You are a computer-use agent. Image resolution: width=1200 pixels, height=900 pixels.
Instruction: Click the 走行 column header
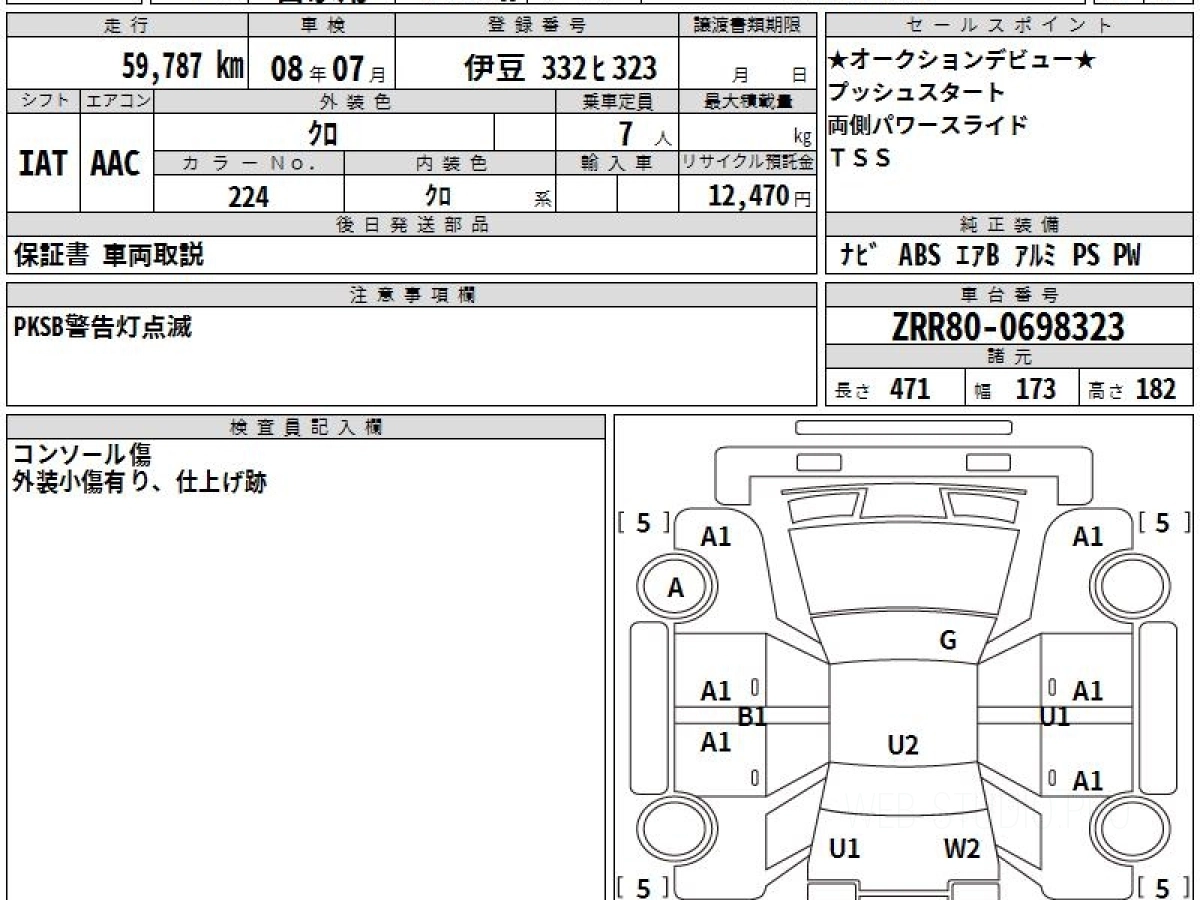(x=125, y=26)
